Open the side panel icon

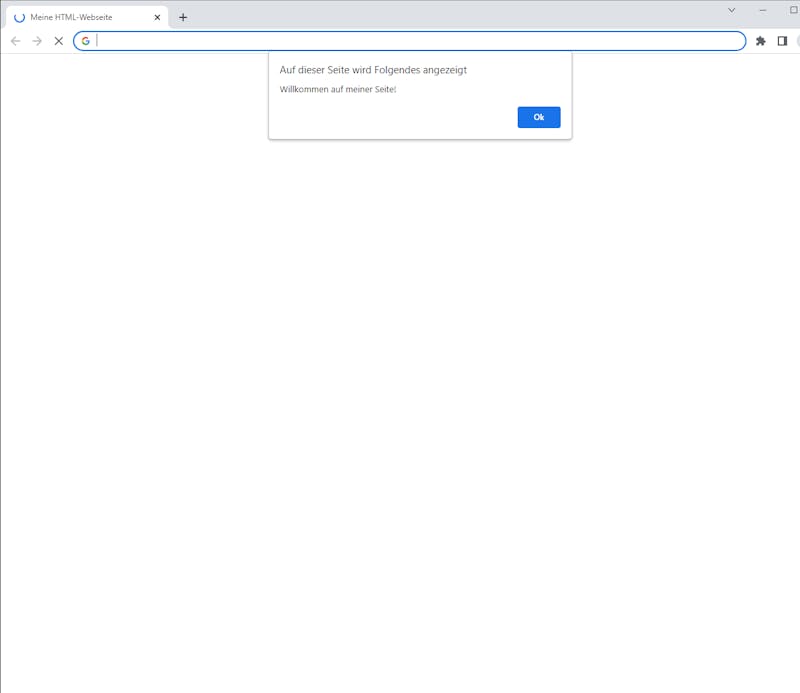click(782, 41)
